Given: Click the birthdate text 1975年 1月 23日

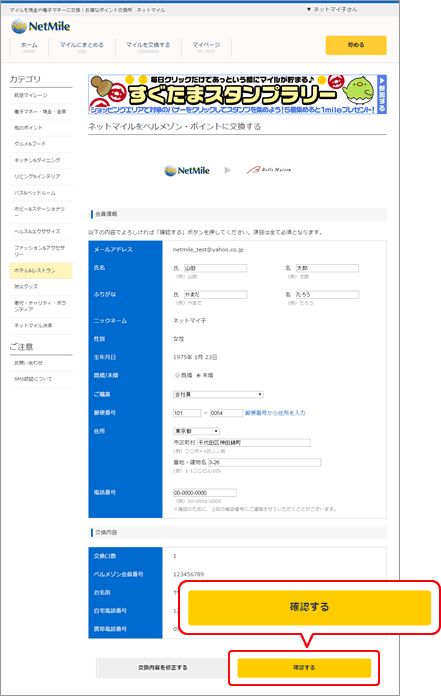Looking at the screenshot, I should 195,357.
